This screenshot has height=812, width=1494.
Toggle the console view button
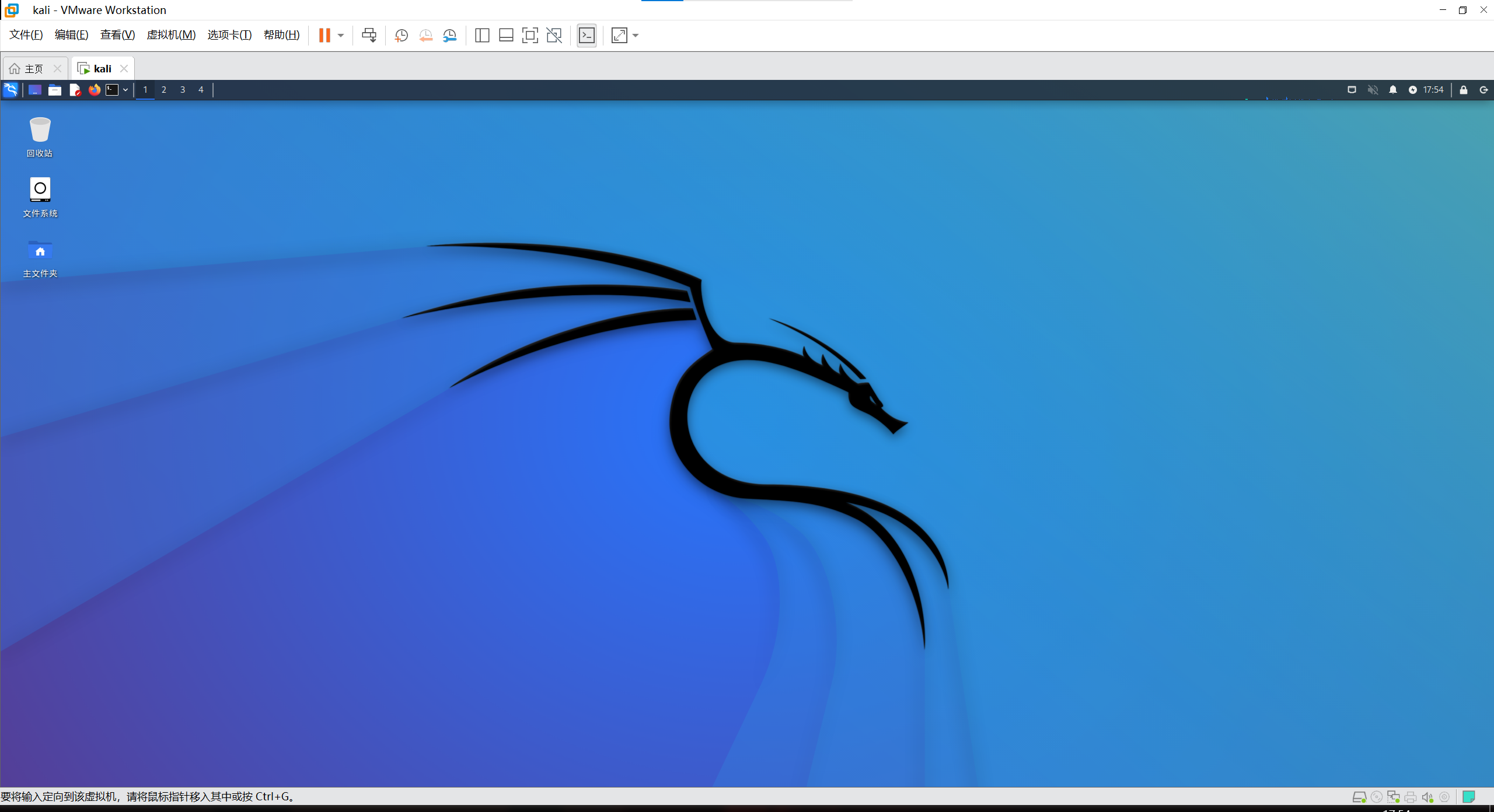[x=587, y=36]
